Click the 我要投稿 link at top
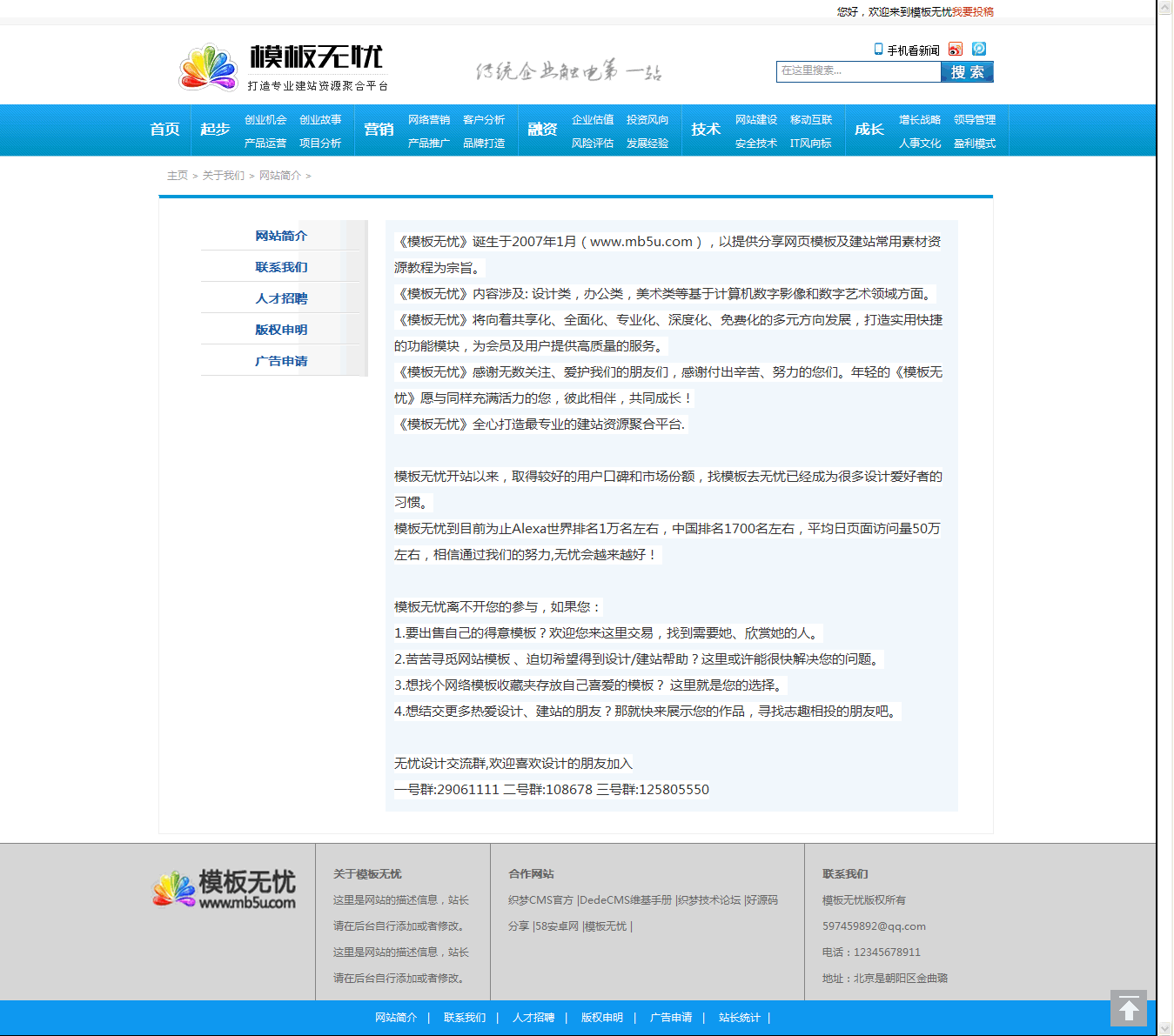Screen dimensions: 1174x1036 pyautogui.click(x=972, y=12)
